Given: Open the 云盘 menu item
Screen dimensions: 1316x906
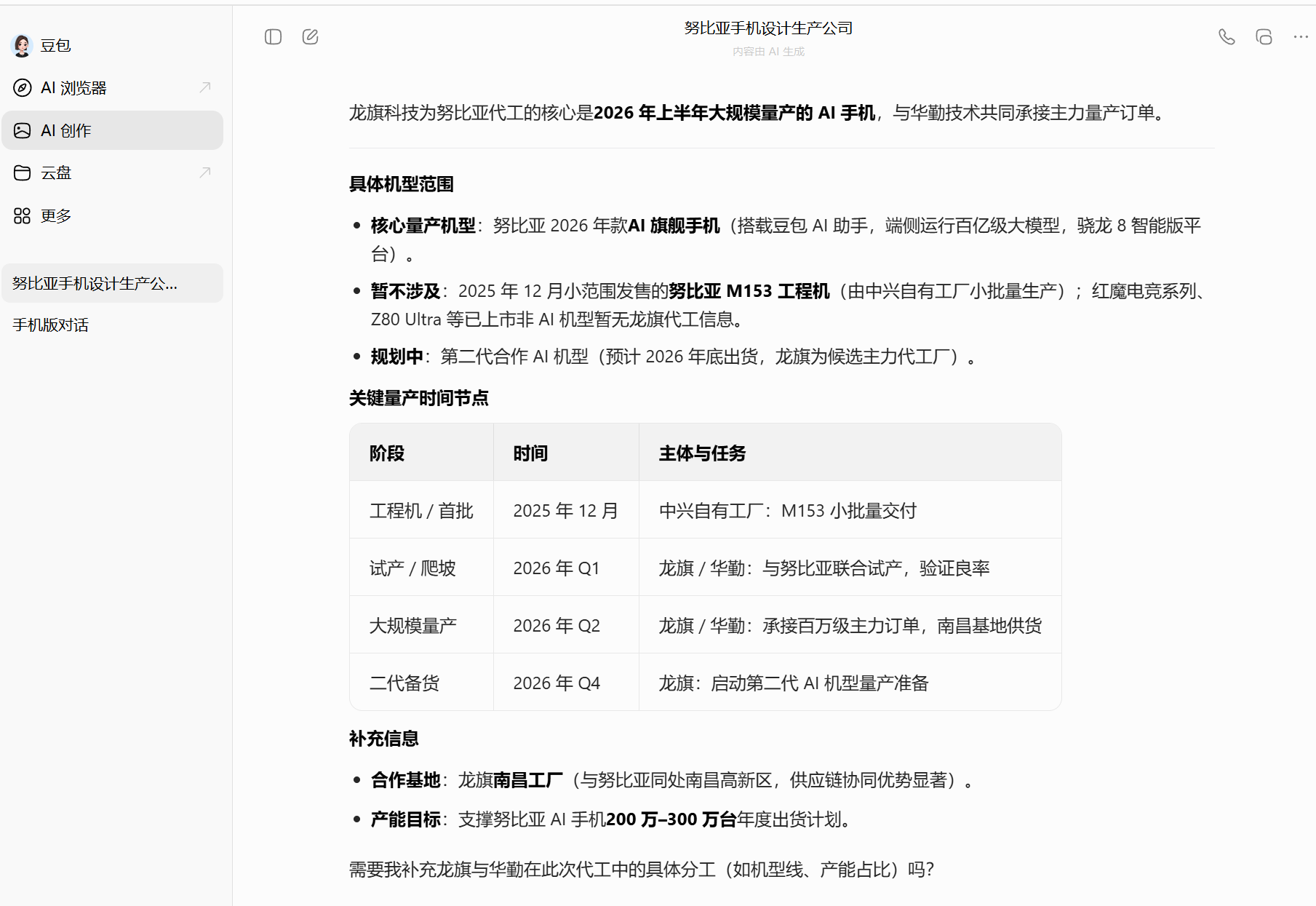Looking at the screenshot, I should tap(113, 173).
